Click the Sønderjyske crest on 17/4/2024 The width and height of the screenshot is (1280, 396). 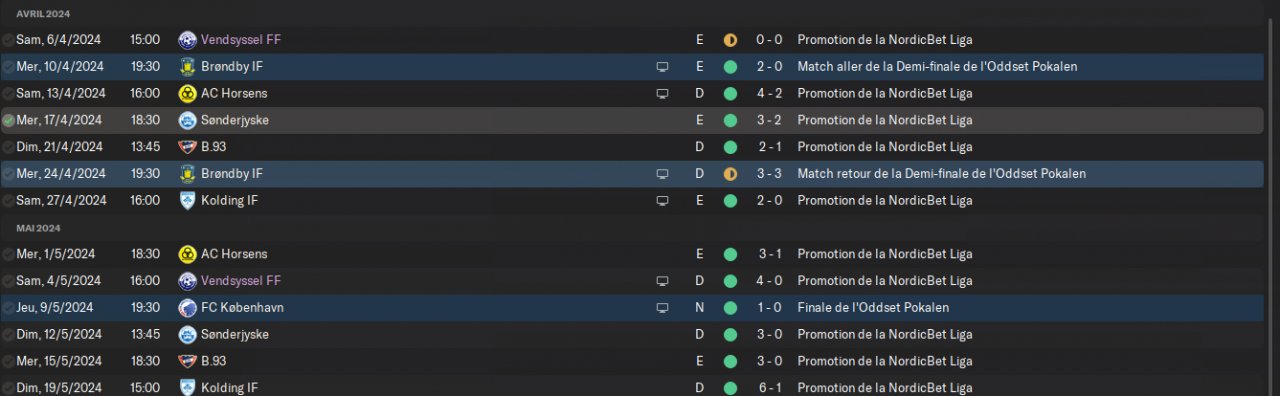tap(187, 120)
